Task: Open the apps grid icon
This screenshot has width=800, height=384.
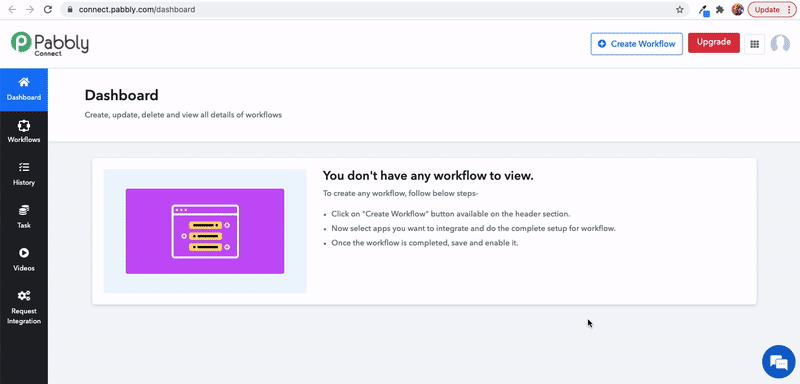Action: click(755, 44)
